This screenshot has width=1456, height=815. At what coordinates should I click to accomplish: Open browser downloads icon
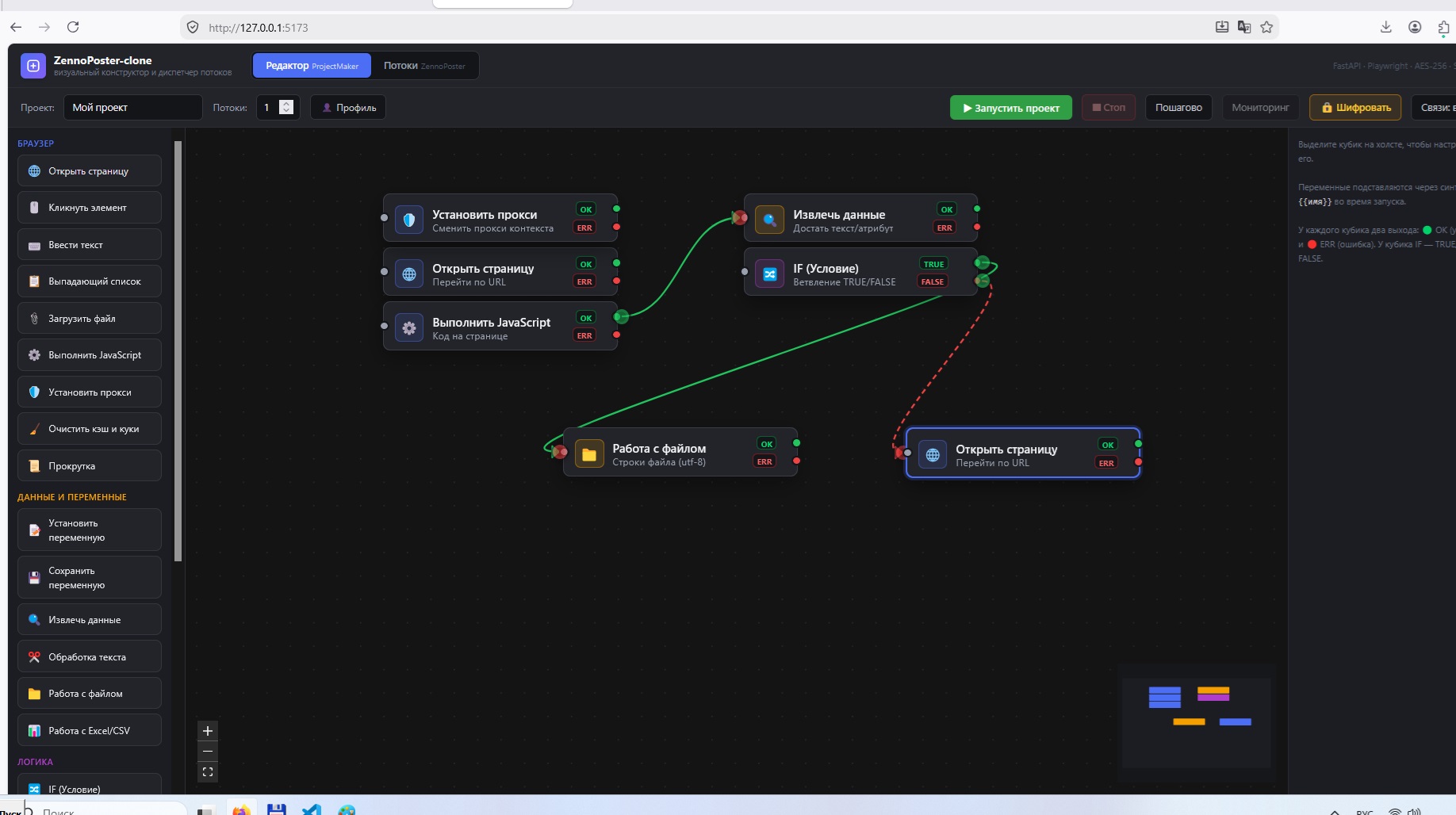[x=1386, y=27]
